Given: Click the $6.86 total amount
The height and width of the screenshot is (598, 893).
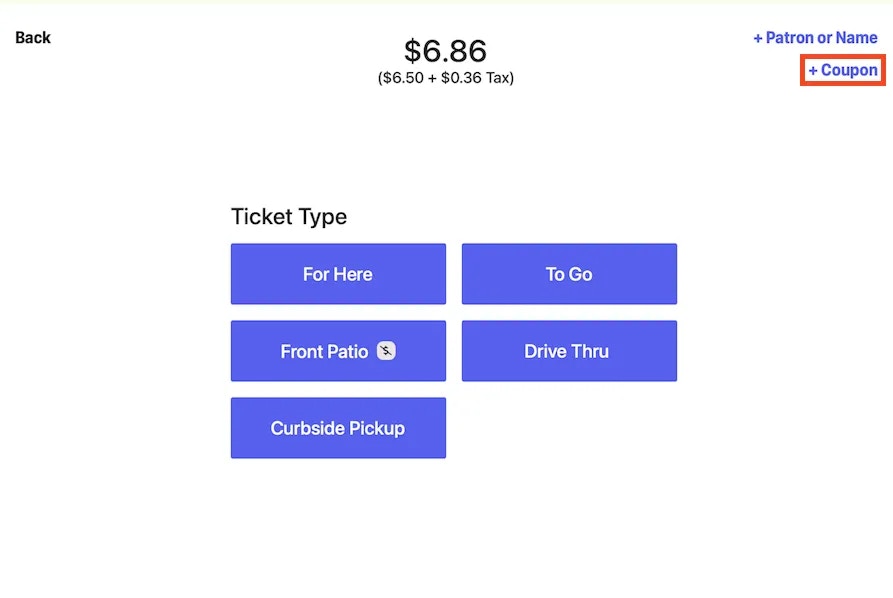Looking at the screenshot, I should tap(445, 51).
